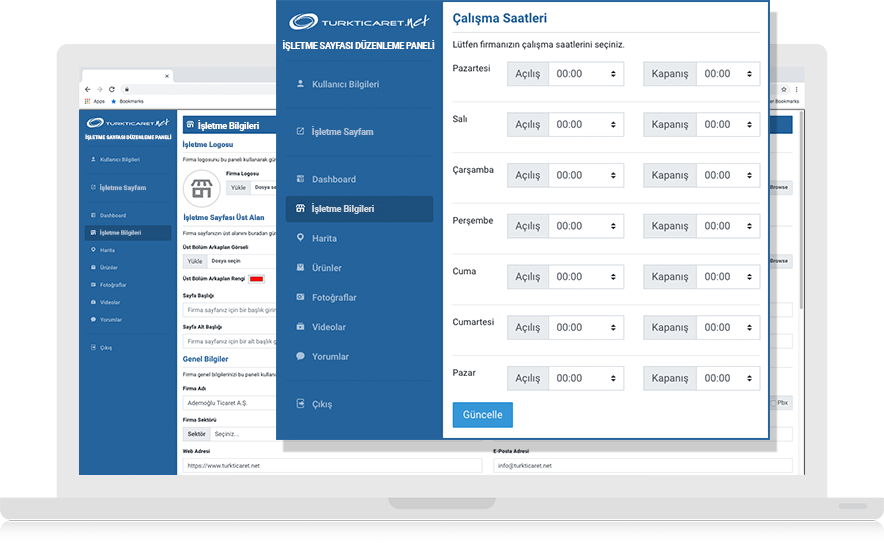Viewport: 884px width, 543px height.
Task: Open Pazartesi Kapanış time dropdown
Action: pyautogui.click(x=728, y=74)
